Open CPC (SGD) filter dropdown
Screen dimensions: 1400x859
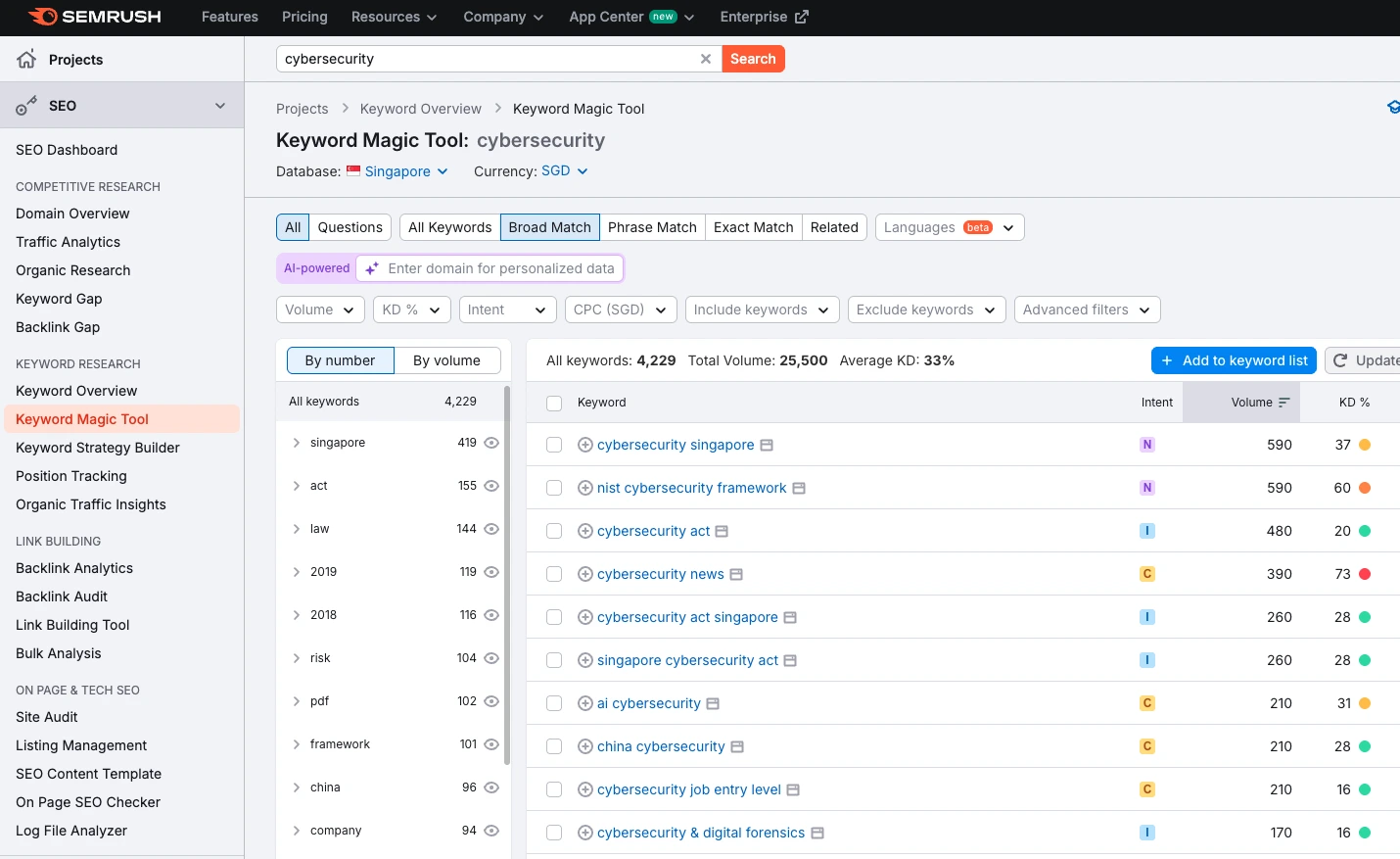(x=621, y=310)
